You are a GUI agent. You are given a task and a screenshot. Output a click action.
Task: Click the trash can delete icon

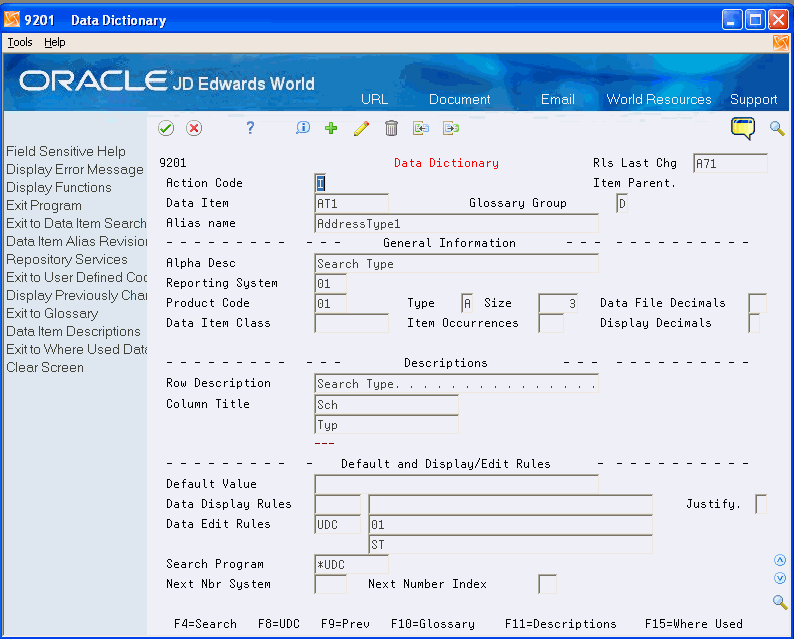391,128
